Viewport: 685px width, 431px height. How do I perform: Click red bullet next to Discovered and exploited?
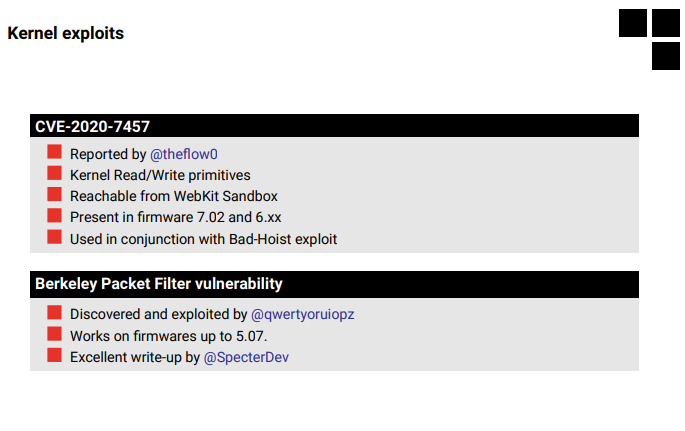[55, 312]
